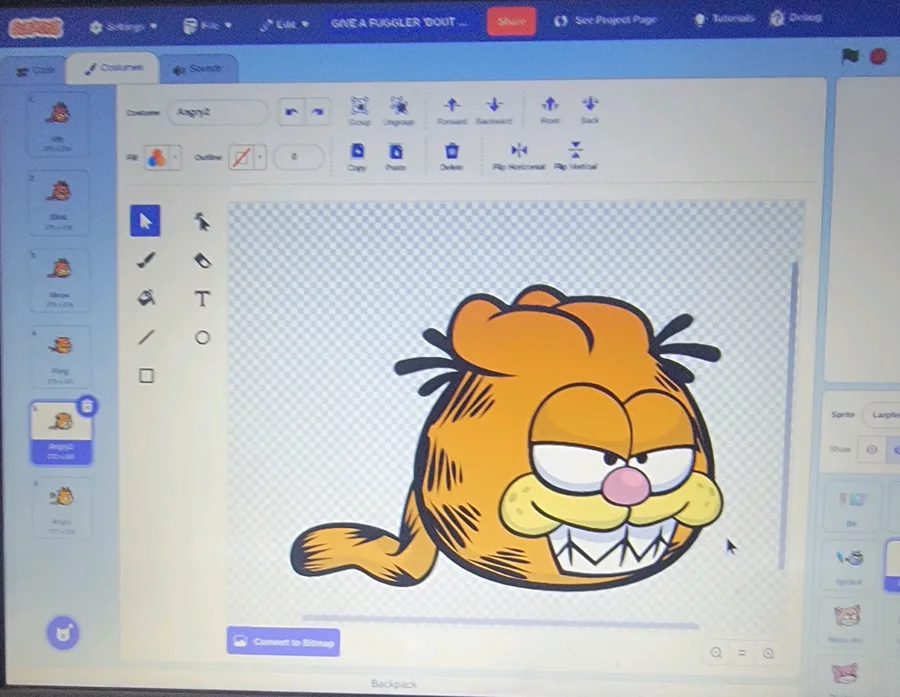Click the outline width number field
The height and width of the screenshot is (697, 900).
298,157
